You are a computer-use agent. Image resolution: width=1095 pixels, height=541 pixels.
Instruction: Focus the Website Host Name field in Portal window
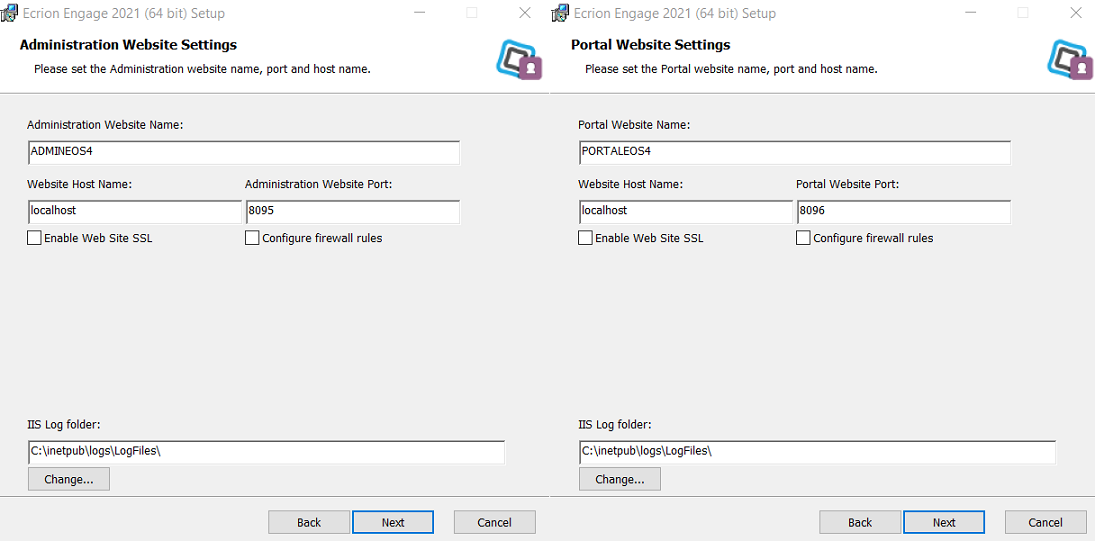click(686, 212)
